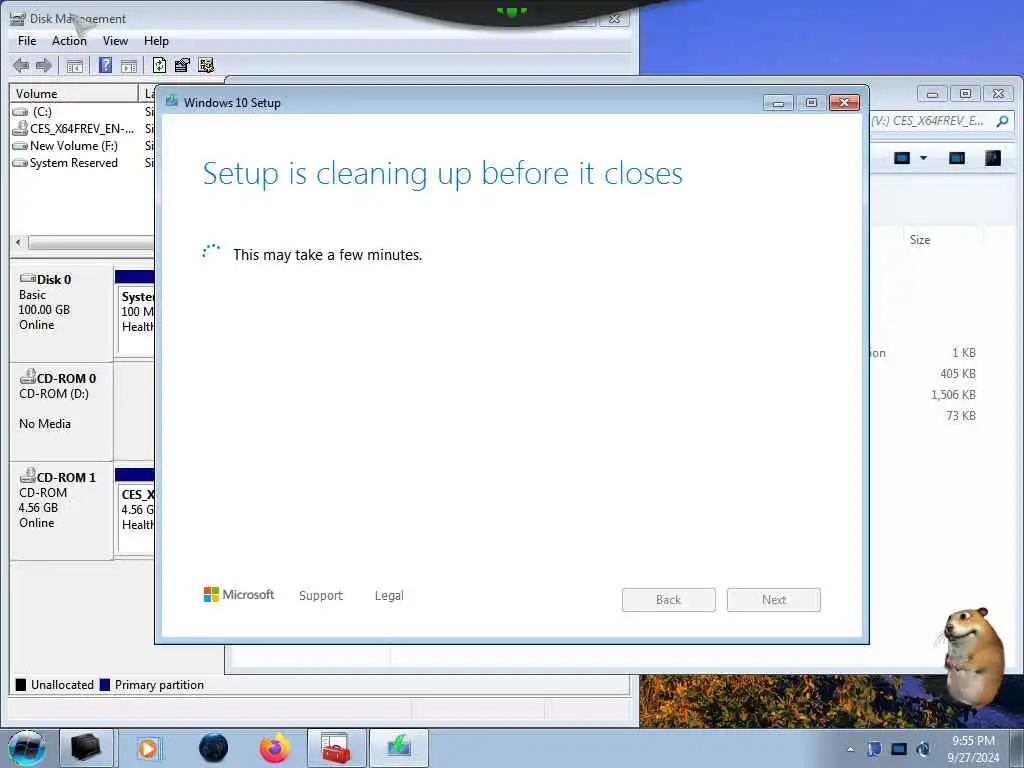This screenshot has width=1024, height=768.
Task: Toggle the action pane toolbar icon
Action: 129,65
